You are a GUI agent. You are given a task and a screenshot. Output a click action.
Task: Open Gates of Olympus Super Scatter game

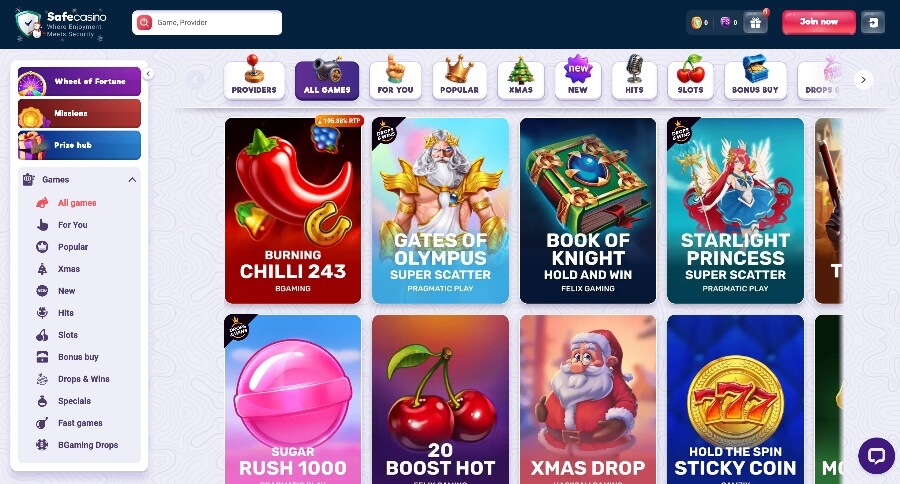[440, 211]
